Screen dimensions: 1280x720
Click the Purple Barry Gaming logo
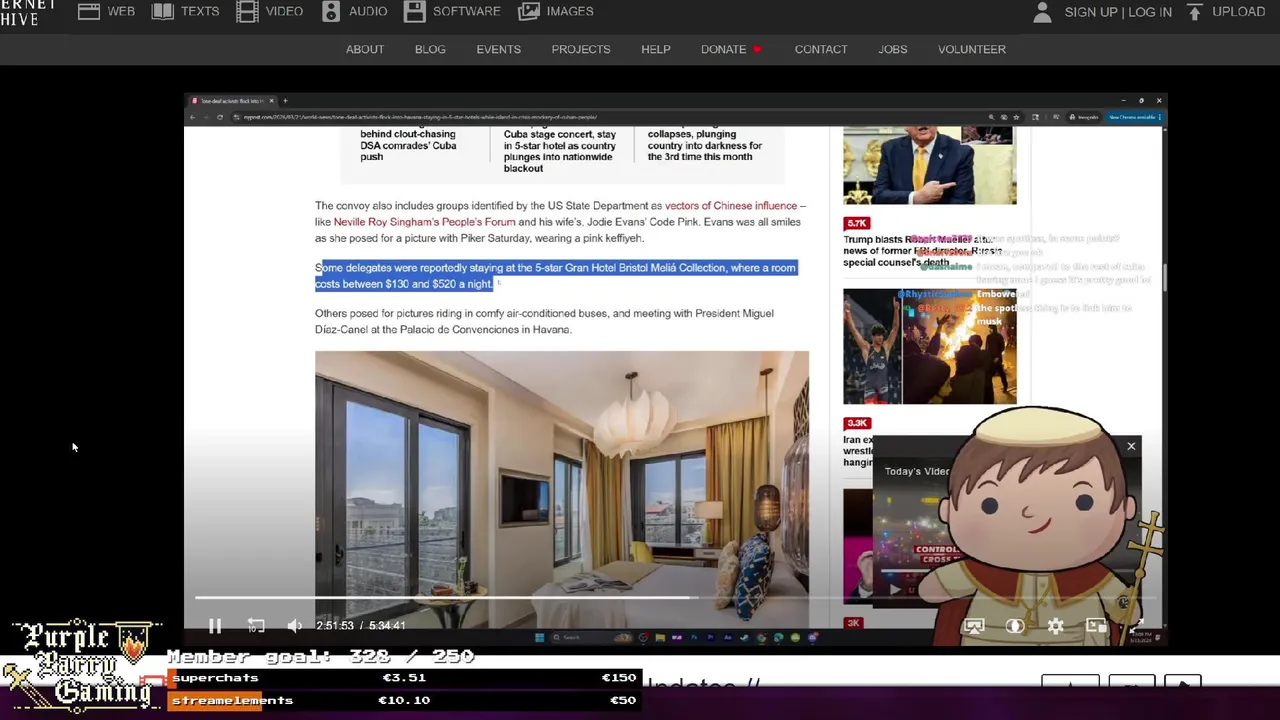pos(82,664)
